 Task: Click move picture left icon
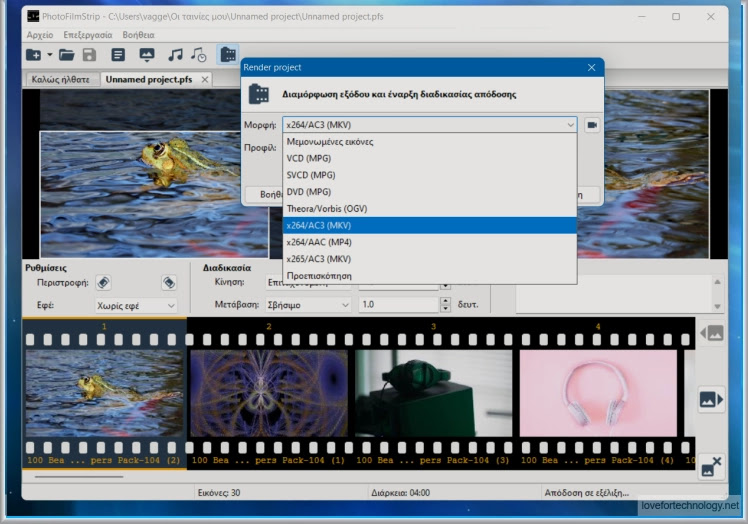click(x=711, y=333)
